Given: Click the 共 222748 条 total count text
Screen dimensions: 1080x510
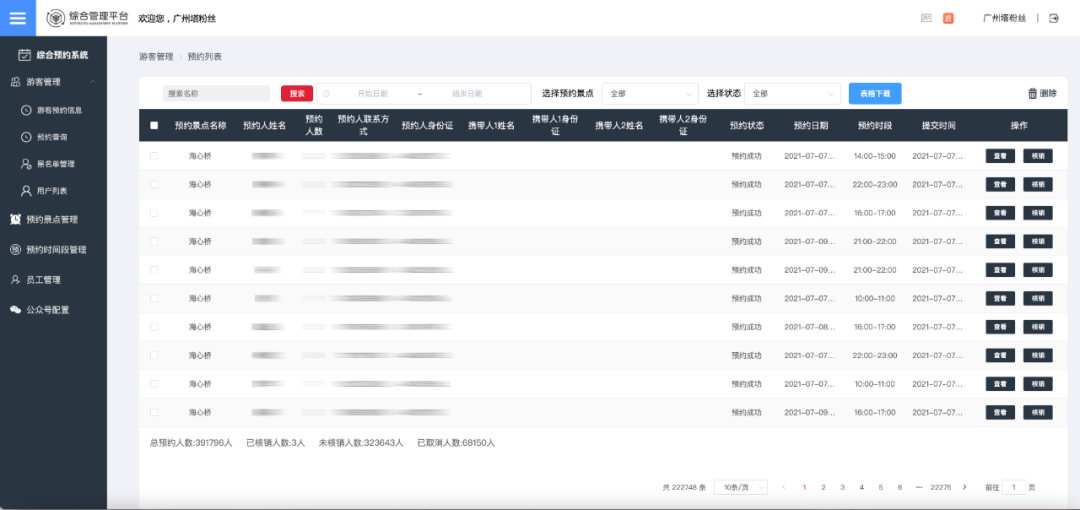Looking at the screenshot, I should click(684, 487).
